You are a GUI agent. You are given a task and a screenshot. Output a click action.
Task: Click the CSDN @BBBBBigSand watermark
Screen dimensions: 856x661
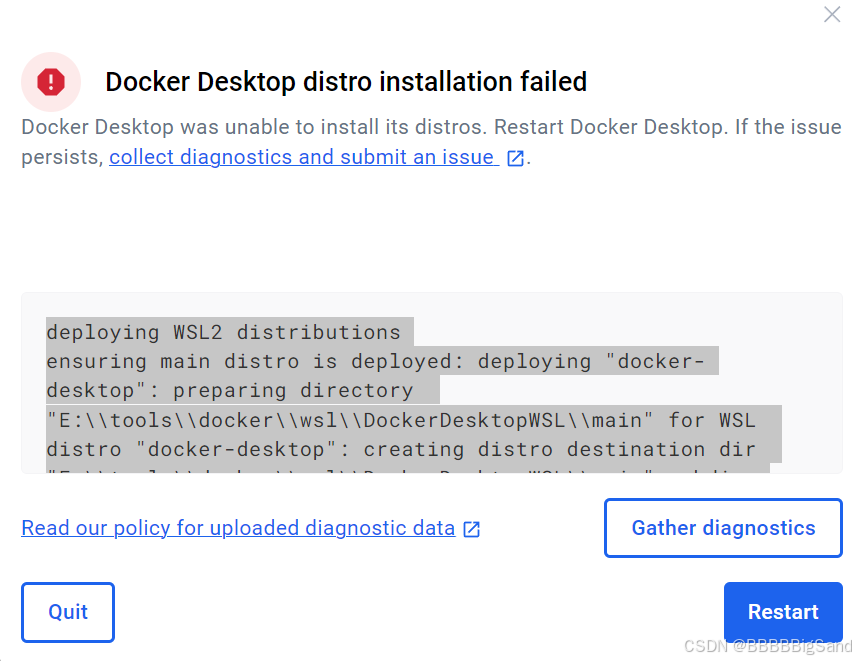click(x=768, y=647)
